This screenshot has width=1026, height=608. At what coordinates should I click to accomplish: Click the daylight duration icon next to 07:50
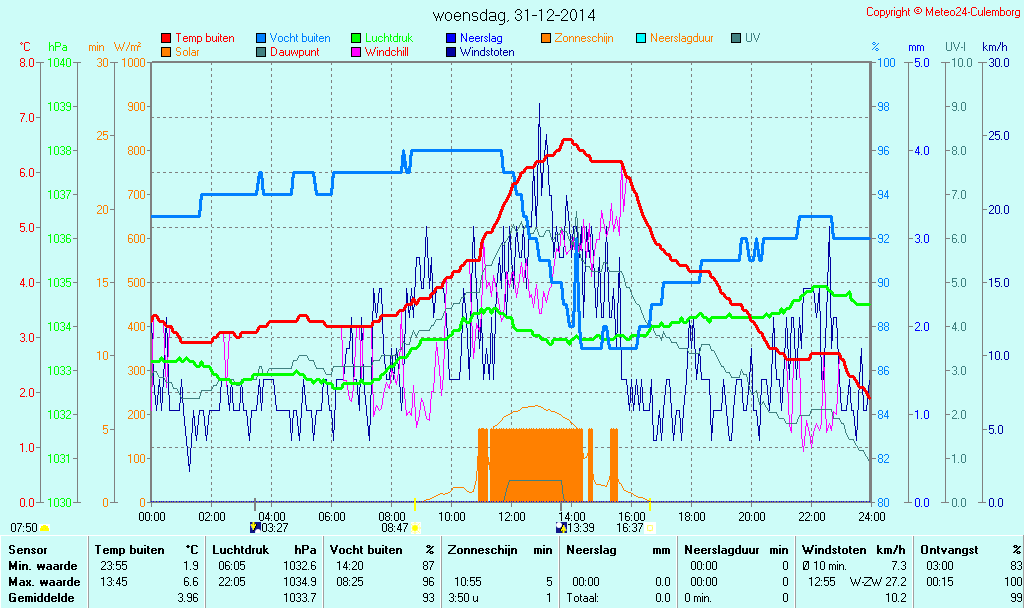click(x=44, y=527)
